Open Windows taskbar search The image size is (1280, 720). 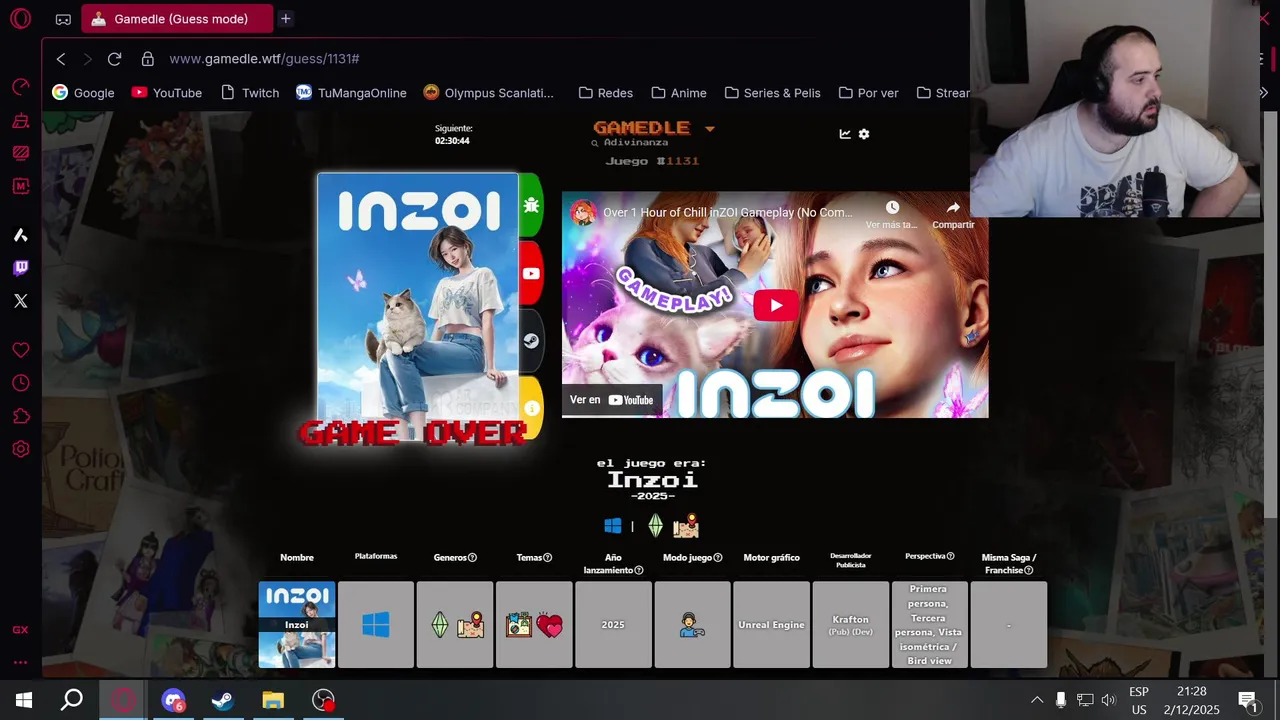coord(72,700)
